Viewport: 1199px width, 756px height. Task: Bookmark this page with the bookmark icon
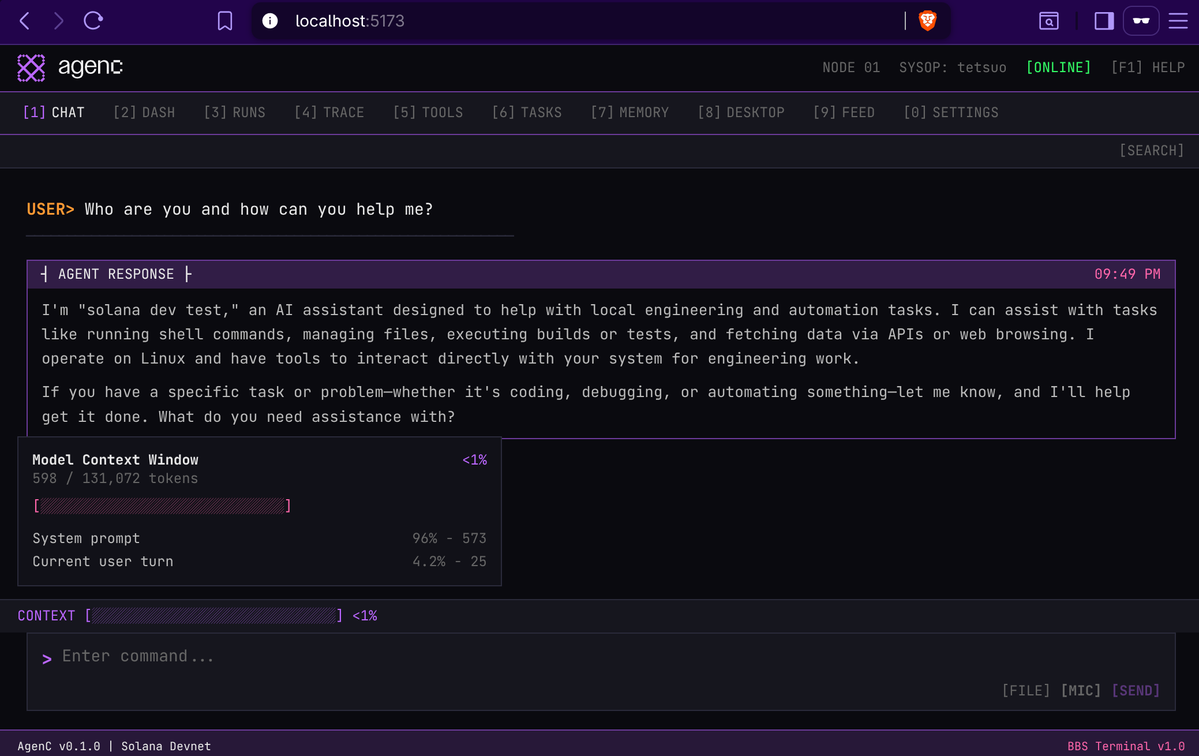point(225,21)
